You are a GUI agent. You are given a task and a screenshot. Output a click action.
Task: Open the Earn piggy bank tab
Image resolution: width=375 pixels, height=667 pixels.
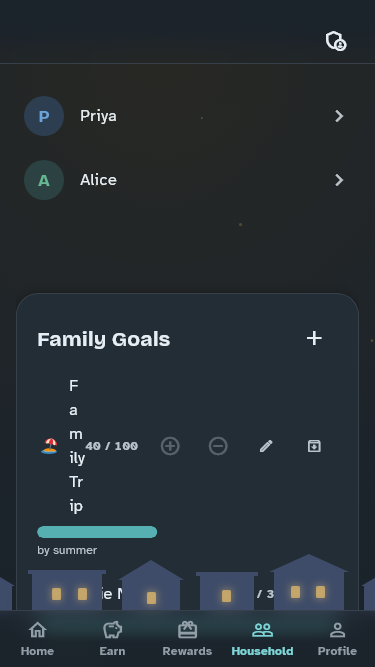point(112,638)
